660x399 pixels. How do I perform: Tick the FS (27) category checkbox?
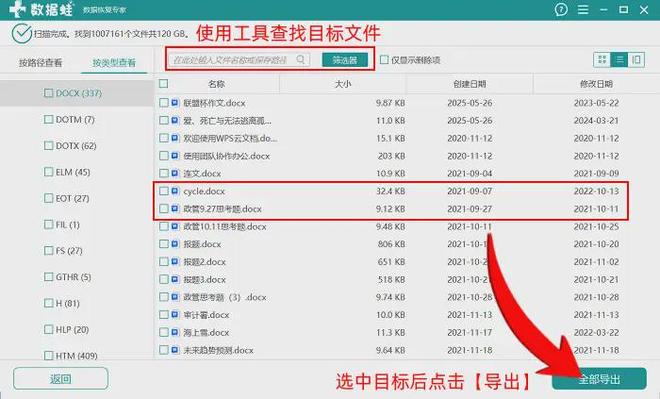(48, 250)
